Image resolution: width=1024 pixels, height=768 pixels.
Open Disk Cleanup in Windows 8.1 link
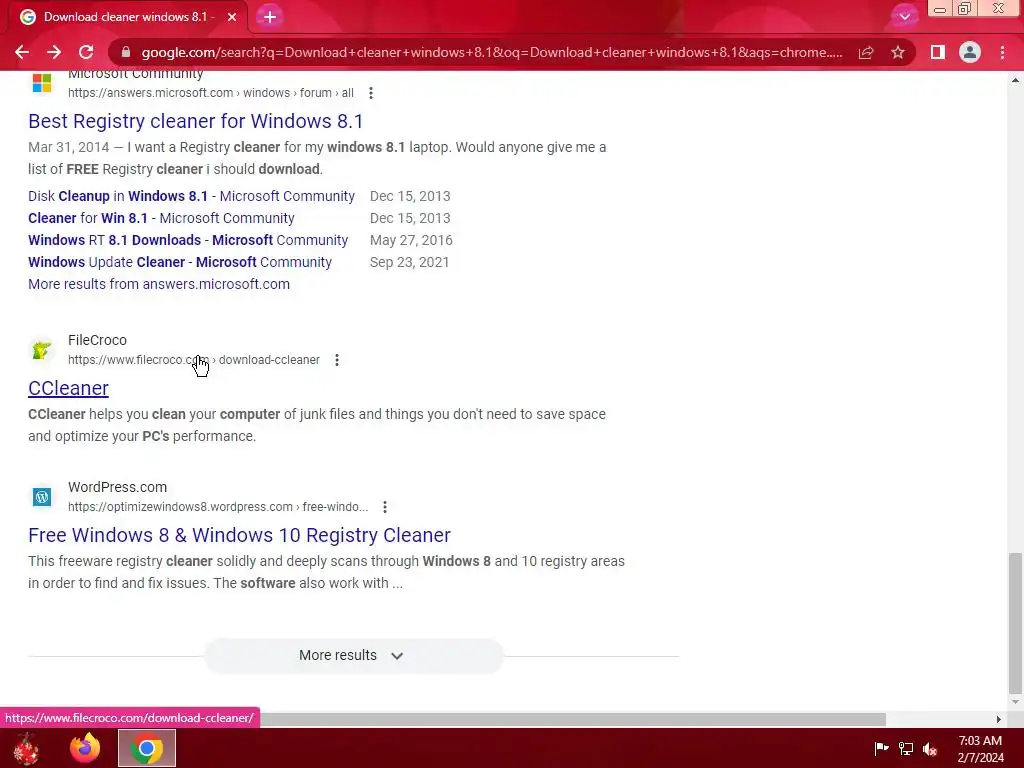click(191, 196)
